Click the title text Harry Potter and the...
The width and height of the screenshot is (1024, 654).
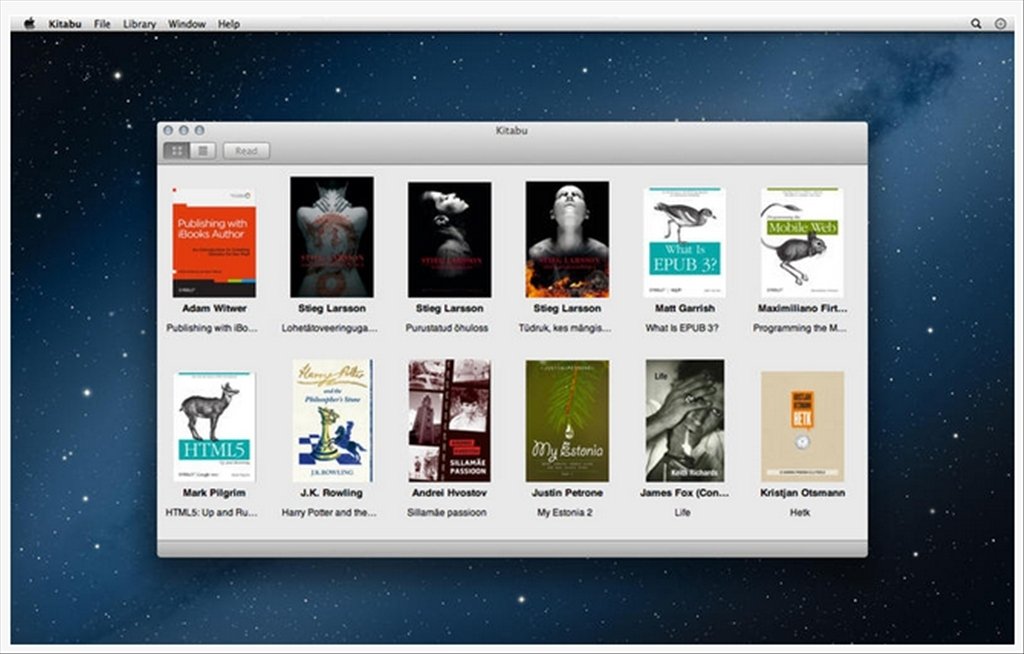tap(329, 513)
